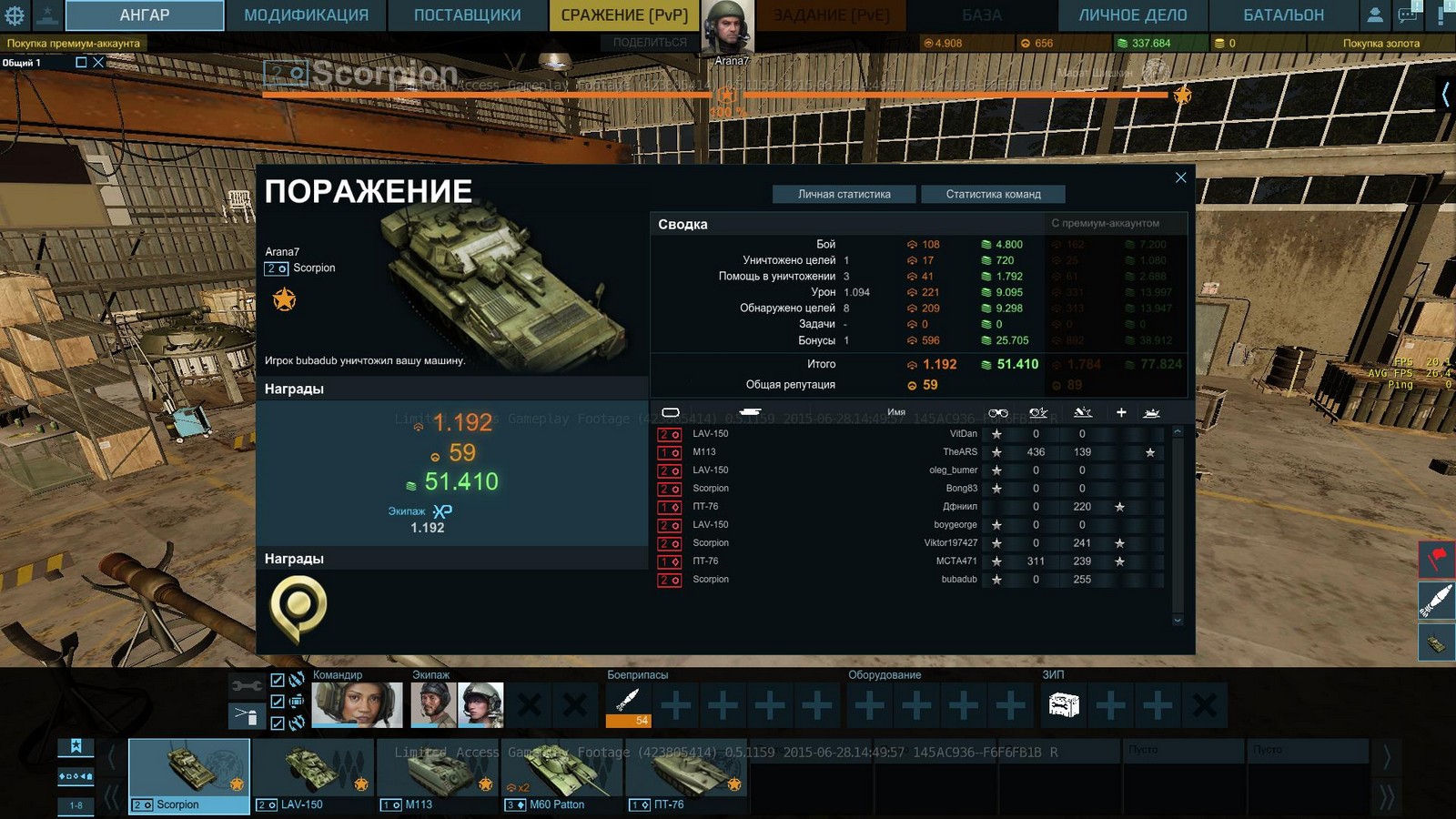Toggle the third auto-replenish checkbox
Image resolution: width=1456 pixels, height=819 pixels.
278,723
